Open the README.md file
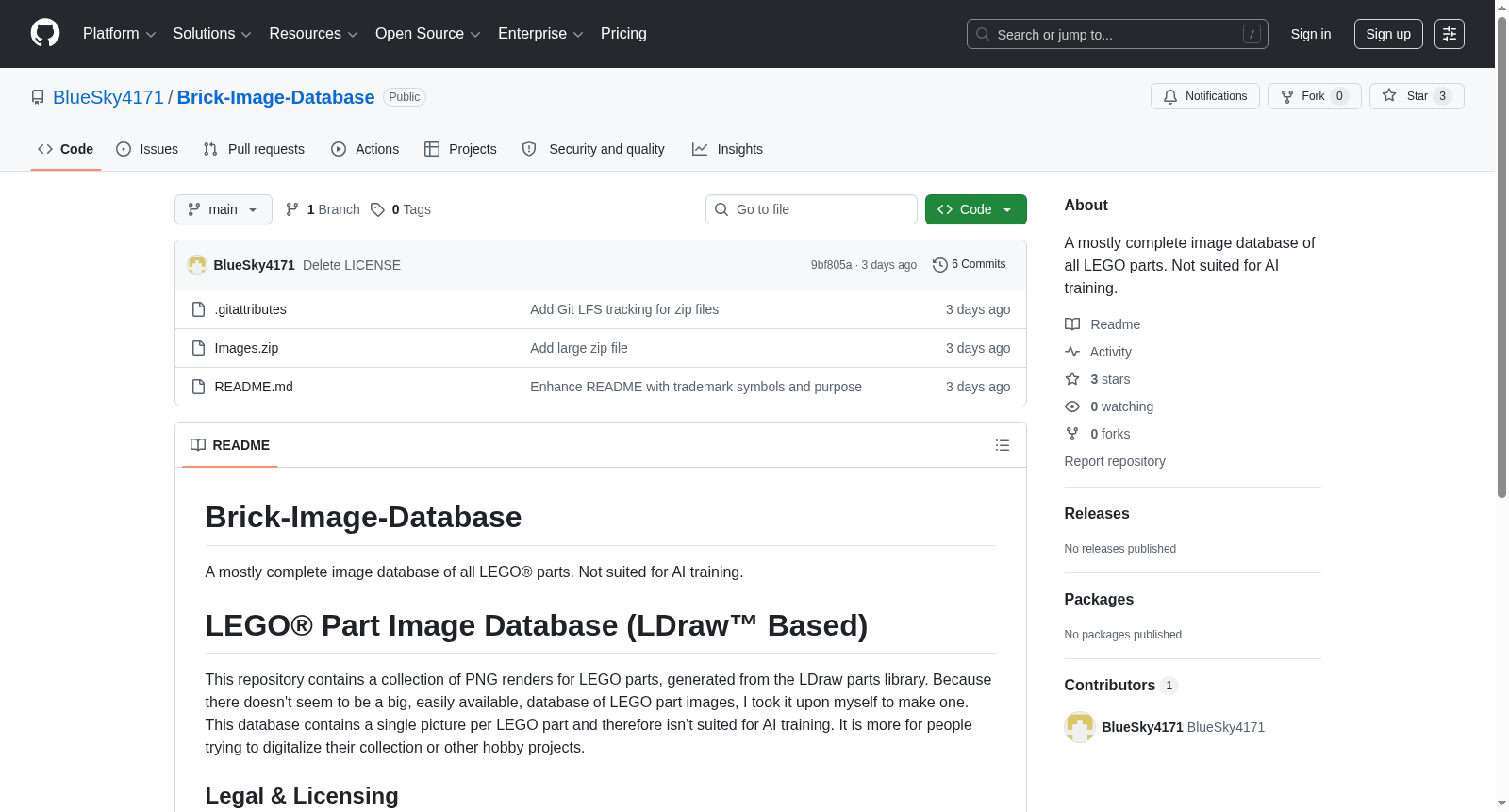Viewport: 1509px width, 812px height. point(254,387)
